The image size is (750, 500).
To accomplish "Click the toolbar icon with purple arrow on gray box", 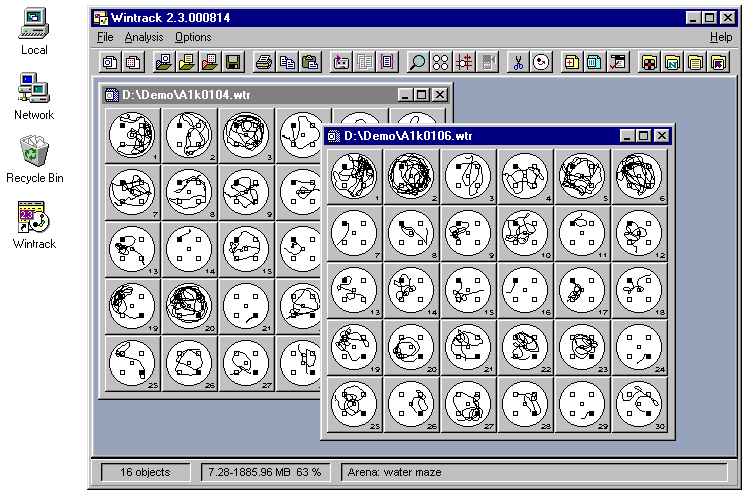I will coord(341,62).
